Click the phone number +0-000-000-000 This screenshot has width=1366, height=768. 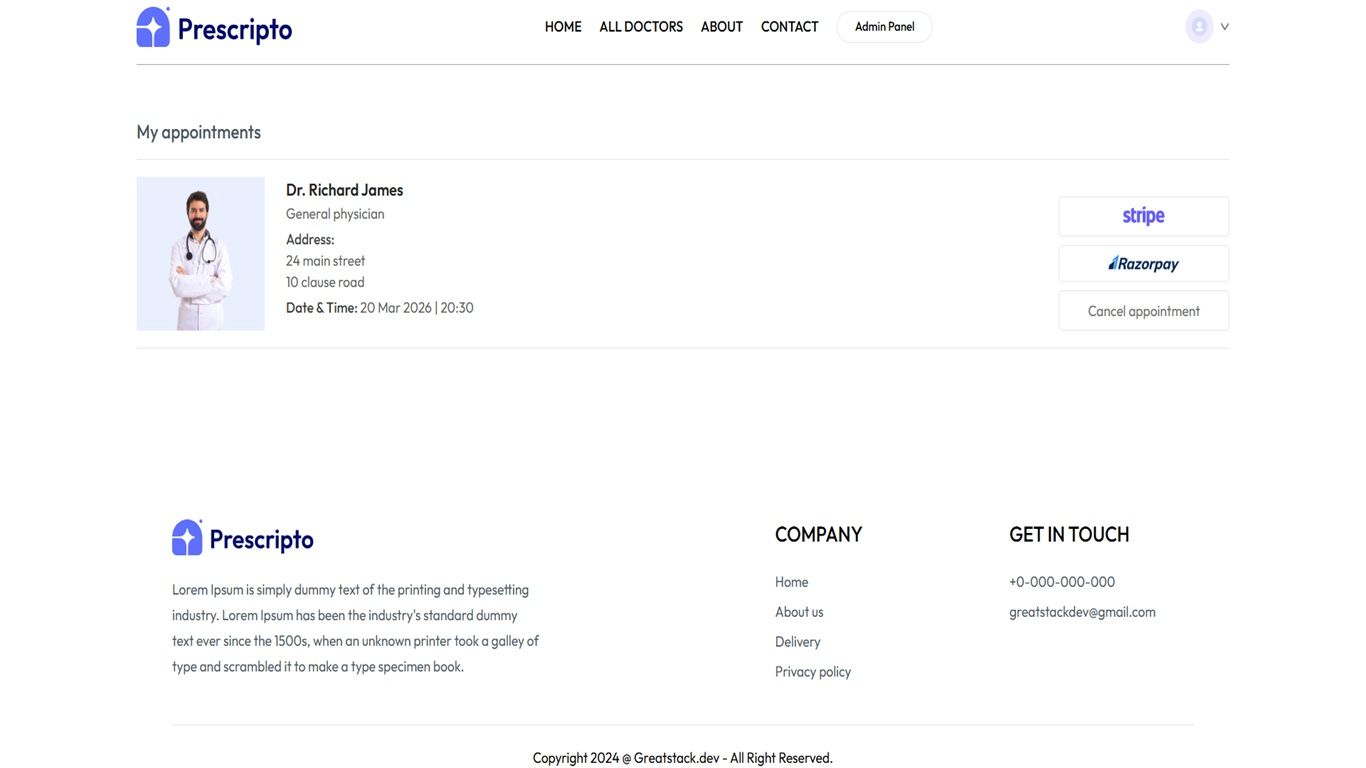(x=1061, y=582)
